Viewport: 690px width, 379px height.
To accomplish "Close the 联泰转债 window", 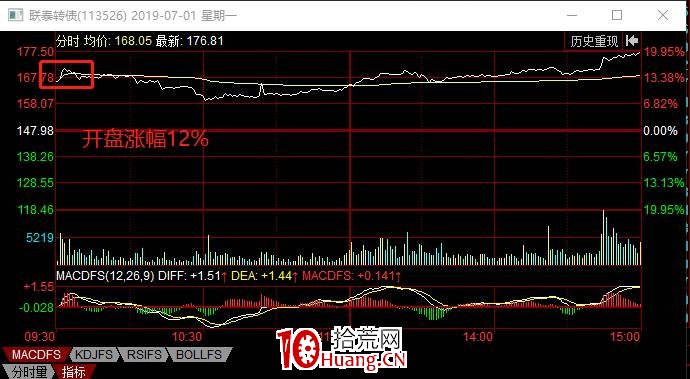I will coord(663,15).
